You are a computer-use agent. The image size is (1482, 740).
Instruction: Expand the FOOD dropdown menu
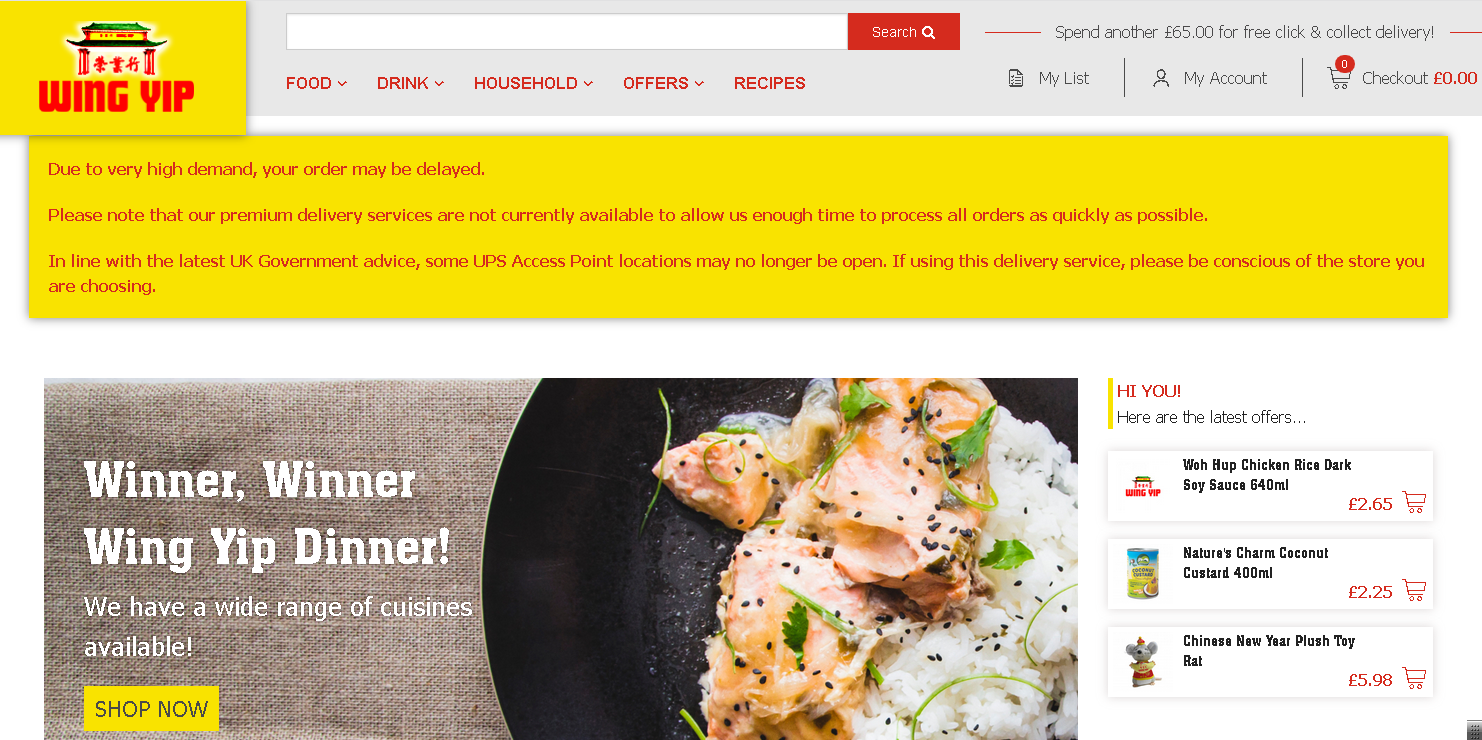click(316, 83)
